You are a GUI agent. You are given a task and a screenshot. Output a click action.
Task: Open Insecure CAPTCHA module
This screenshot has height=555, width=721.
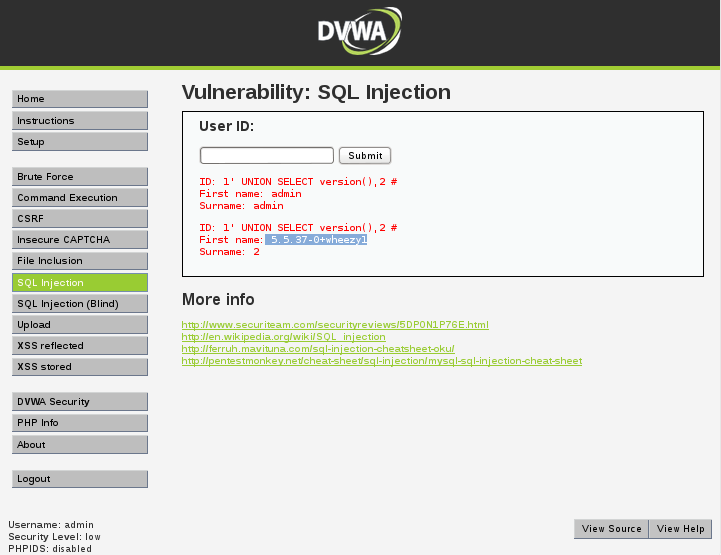(x=80, y=240)
